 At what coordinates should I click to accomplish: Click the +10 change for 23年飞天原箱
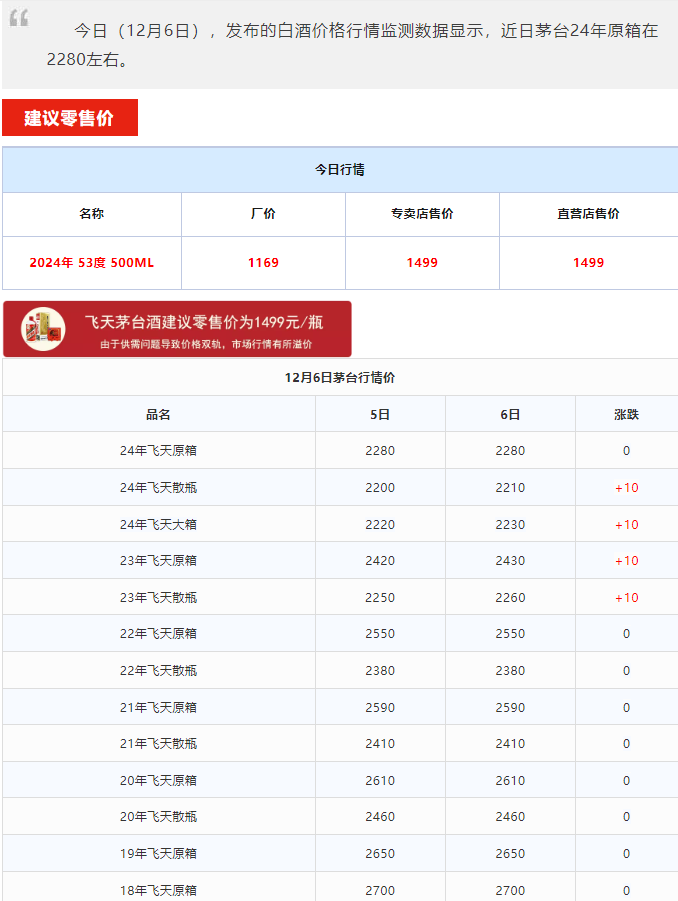[626, 560]
